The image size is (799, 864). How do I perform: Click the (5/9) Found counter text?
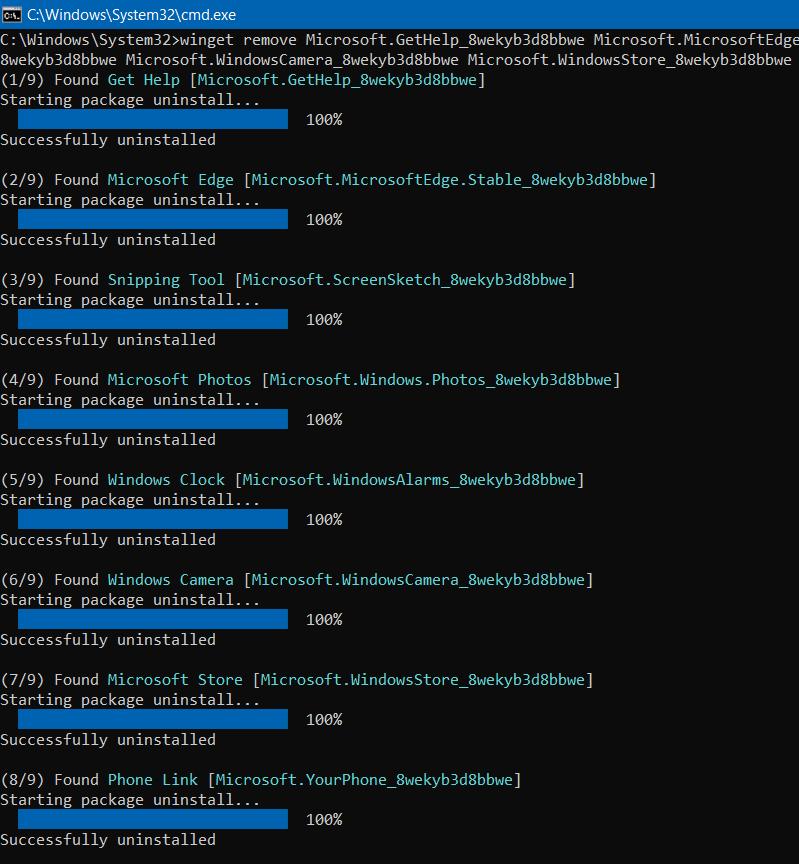pyautogui.click(x=50, y=480)
